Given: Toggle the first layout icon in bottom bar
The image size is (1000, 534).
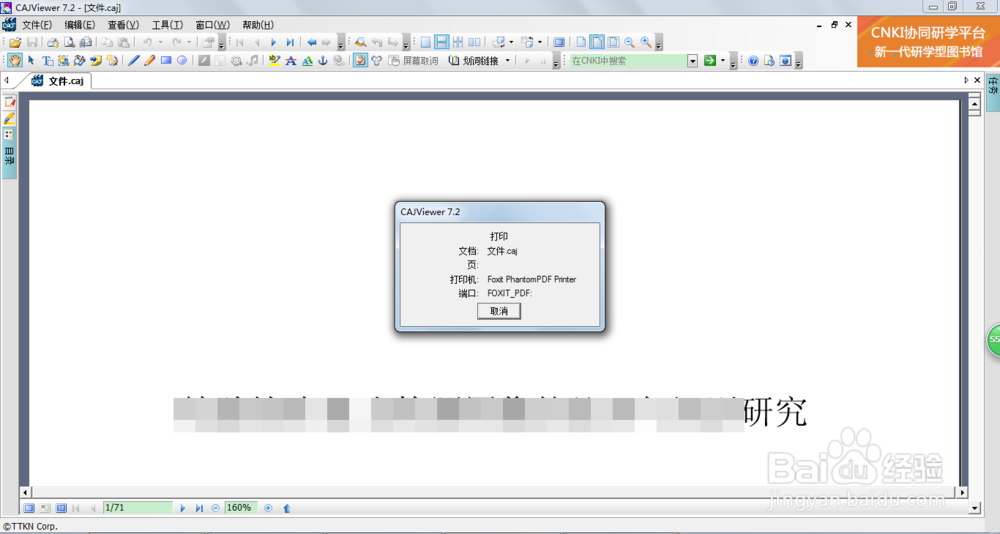Looking at the screenshot, I should [x=29, y=508].
